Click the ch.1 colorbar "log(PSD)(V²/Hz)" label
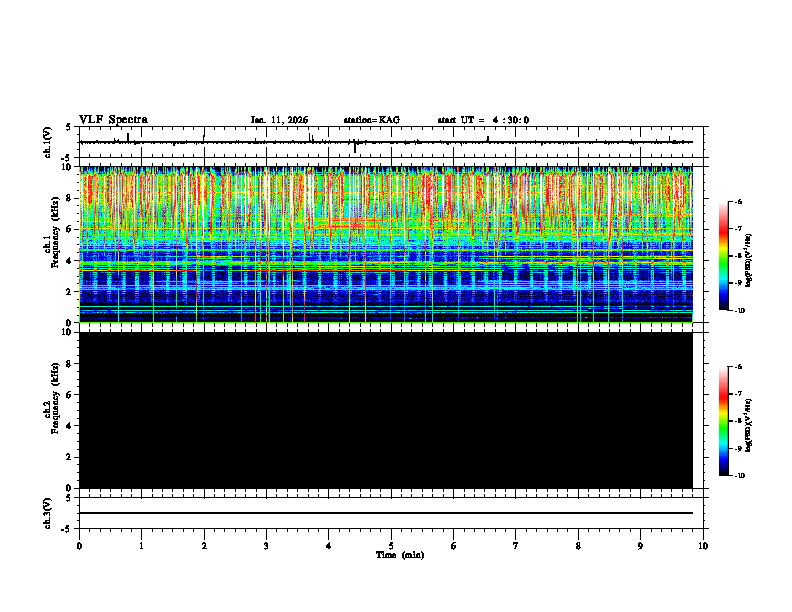The width and height of the screenshot is (792, 612). (748, 261)
